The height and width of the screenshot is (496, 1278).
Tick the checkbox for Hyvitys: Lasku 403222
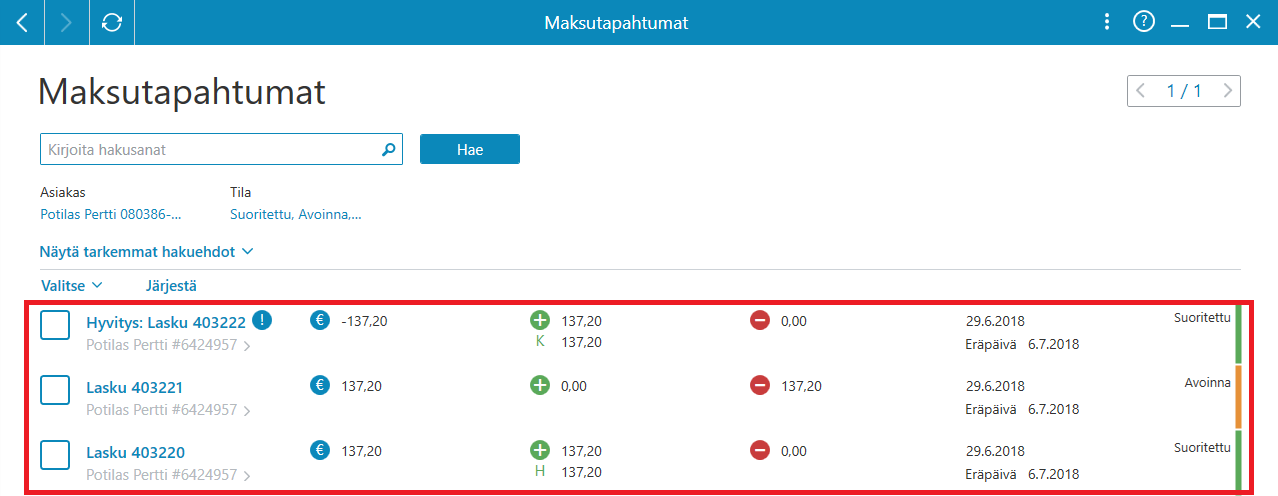(x=55, y=325)
